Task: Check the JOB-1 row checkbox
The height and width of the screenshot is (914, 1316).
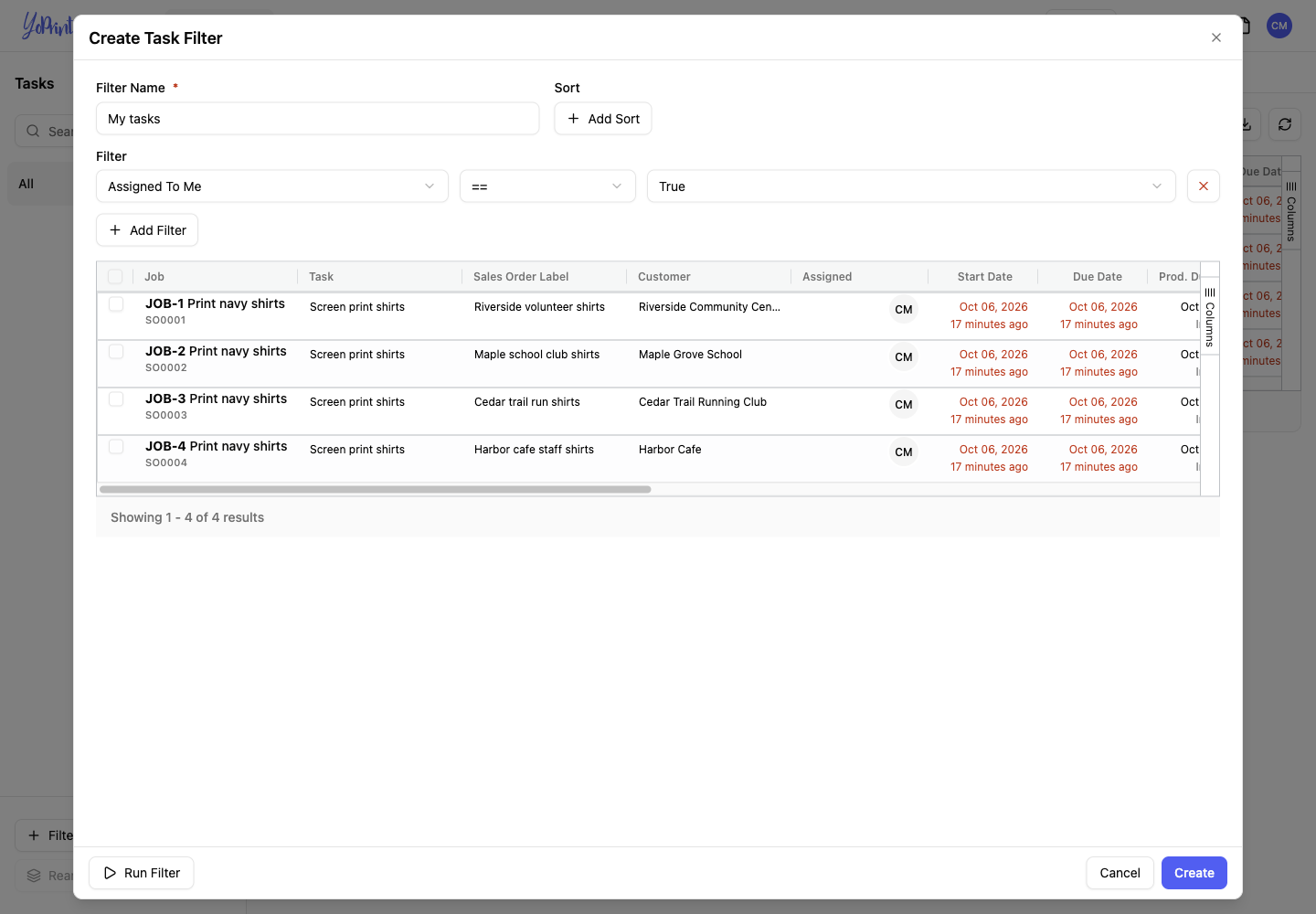Action: 116,304
